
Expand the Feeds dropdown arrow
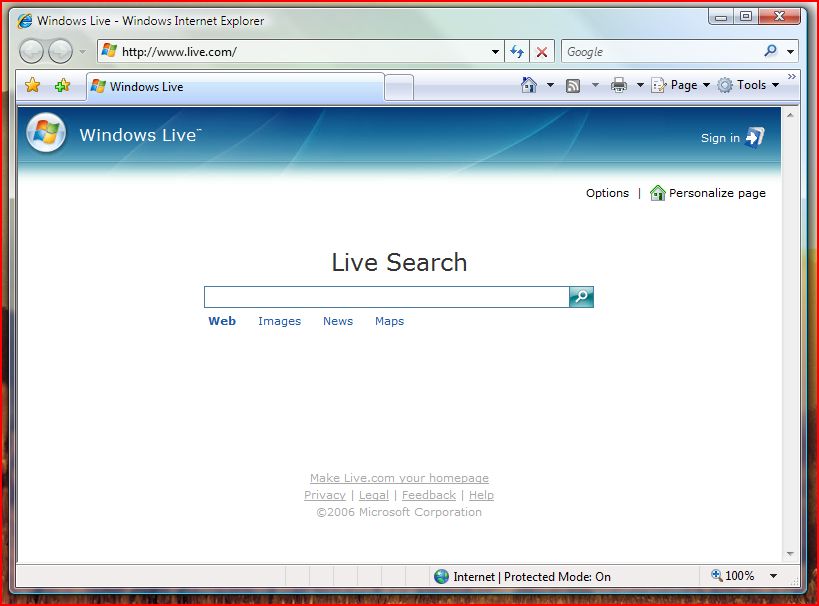[595, 85]
